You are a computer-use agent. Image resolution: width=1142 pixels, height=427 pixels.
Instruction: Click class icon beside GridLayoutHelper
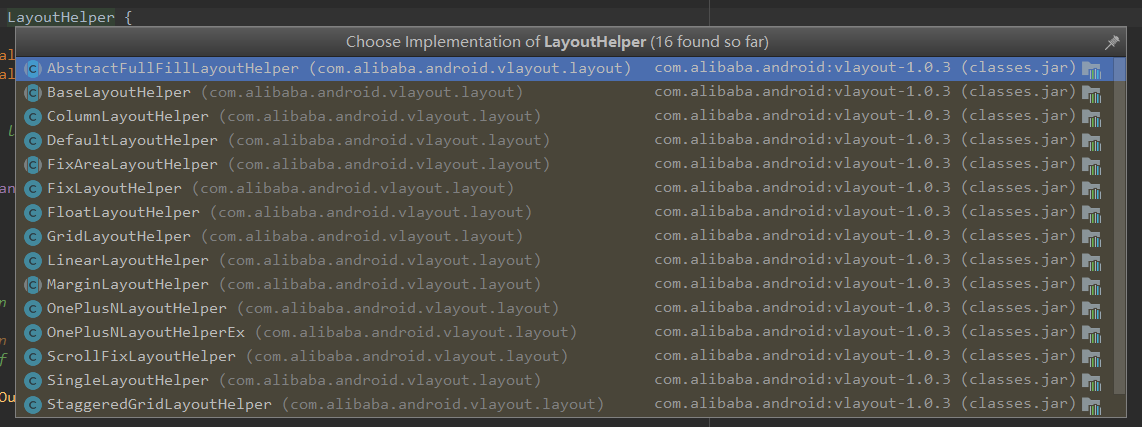pyautogui.click(x=32, y=238)
